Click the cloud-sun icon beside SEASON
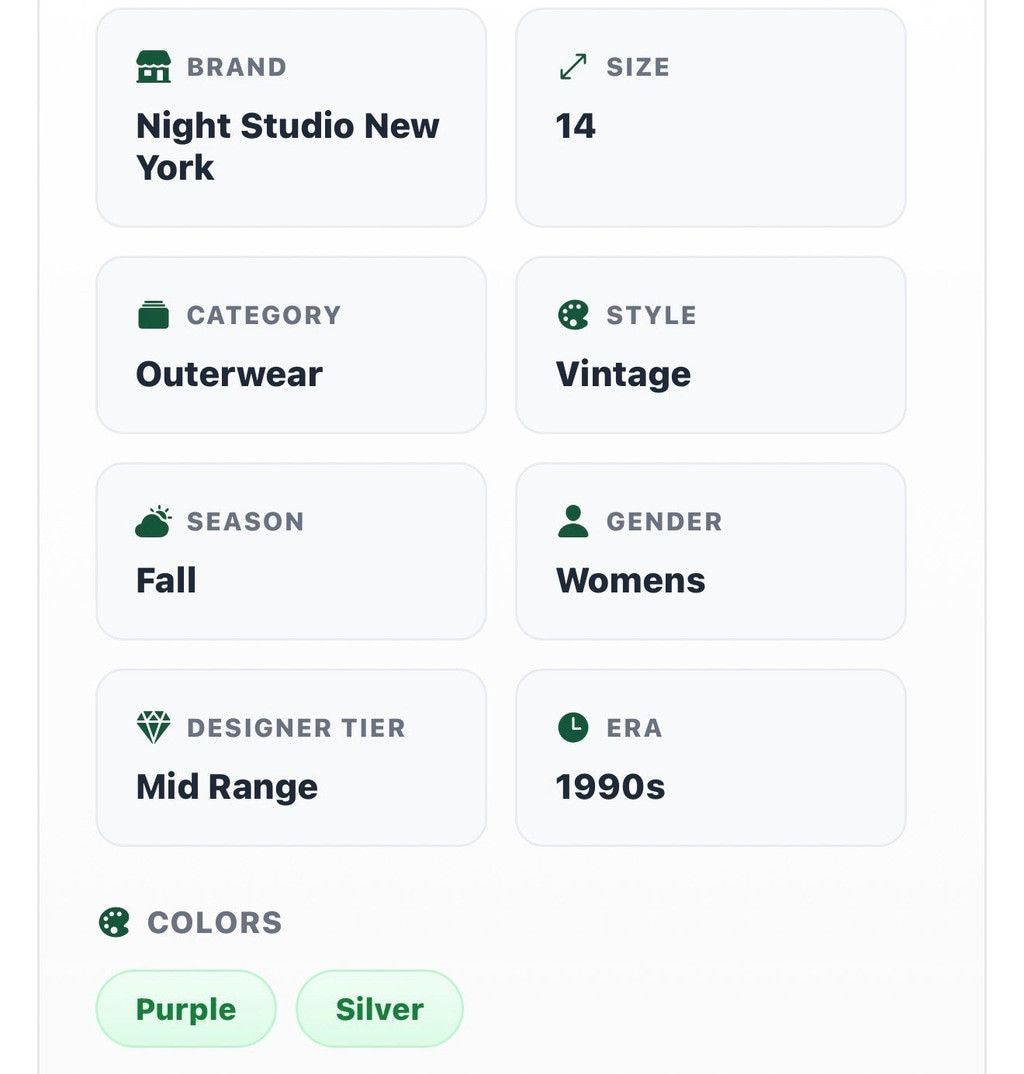The width and height of the screenshot is (1024, 1074). [153, 521]
